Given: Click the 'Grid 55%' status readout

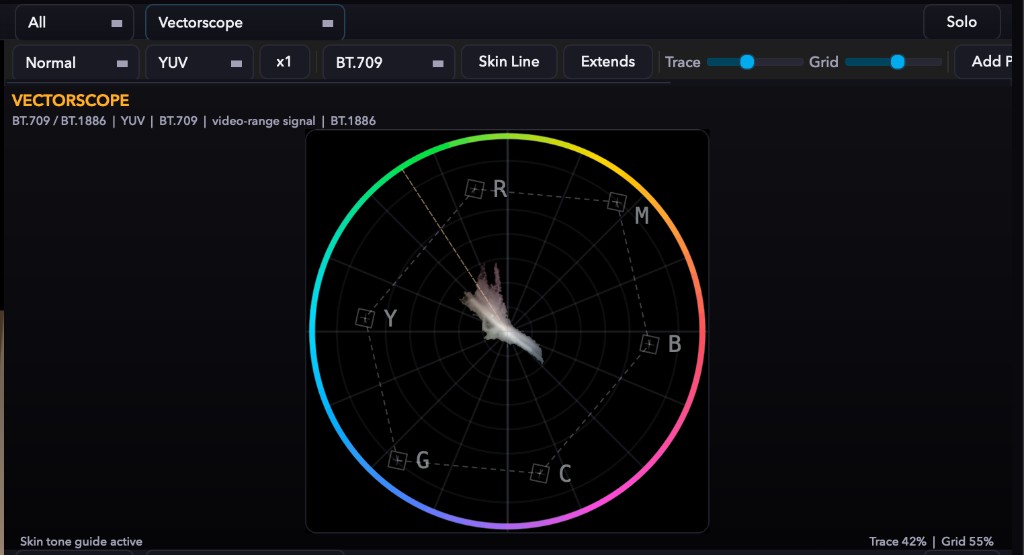Looking at the screenshot, I should click(x=967, y=541).
